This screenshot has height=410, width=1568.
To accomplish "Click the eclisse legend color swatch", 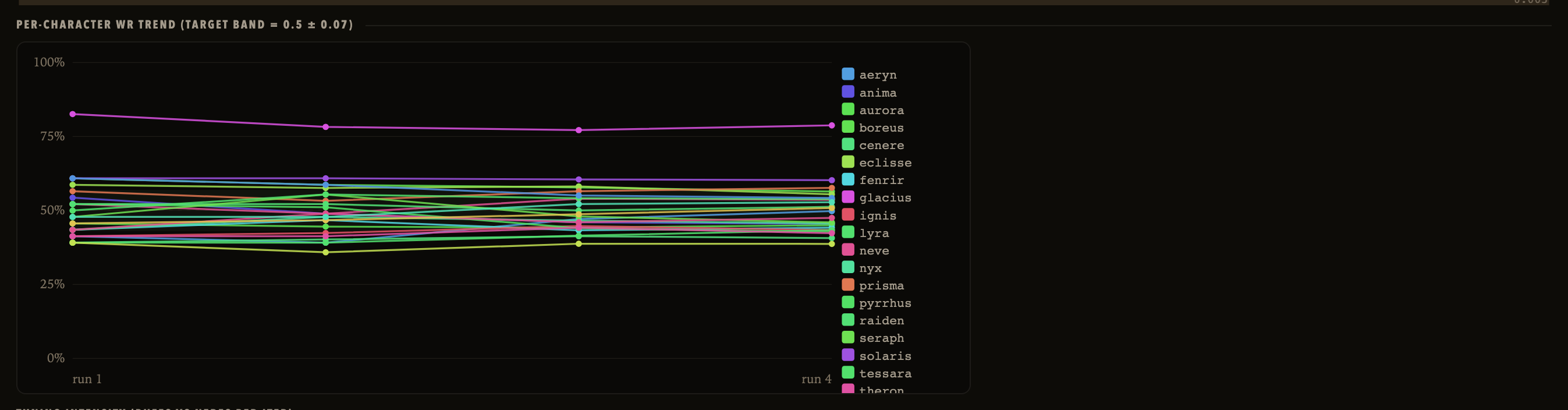I will coord(847,162).
